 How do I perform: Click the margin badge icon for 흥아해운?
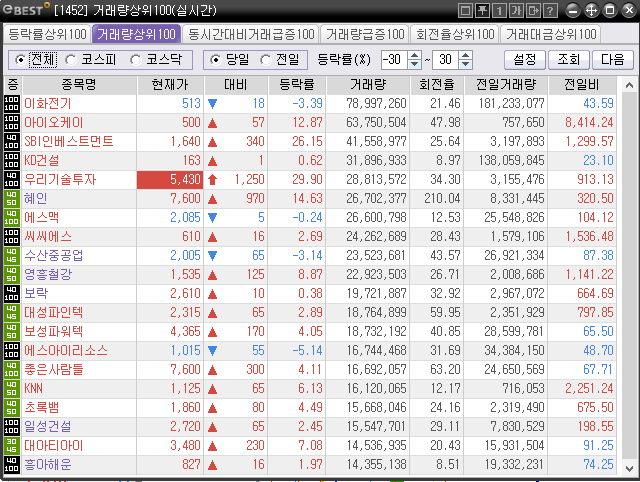point(11,464)
